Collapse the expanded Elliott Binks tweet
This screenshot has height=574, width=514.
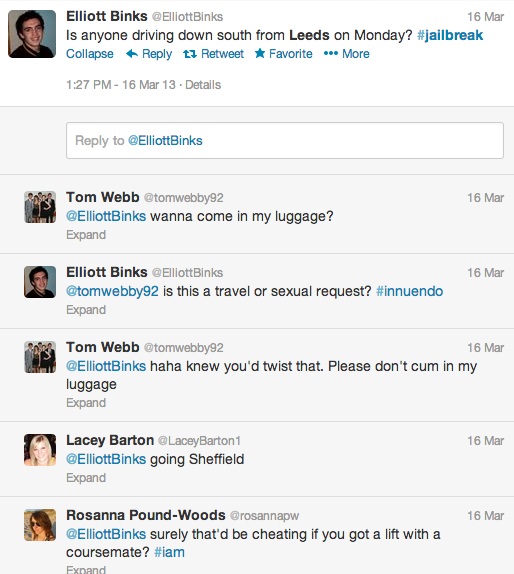[90, 54]
